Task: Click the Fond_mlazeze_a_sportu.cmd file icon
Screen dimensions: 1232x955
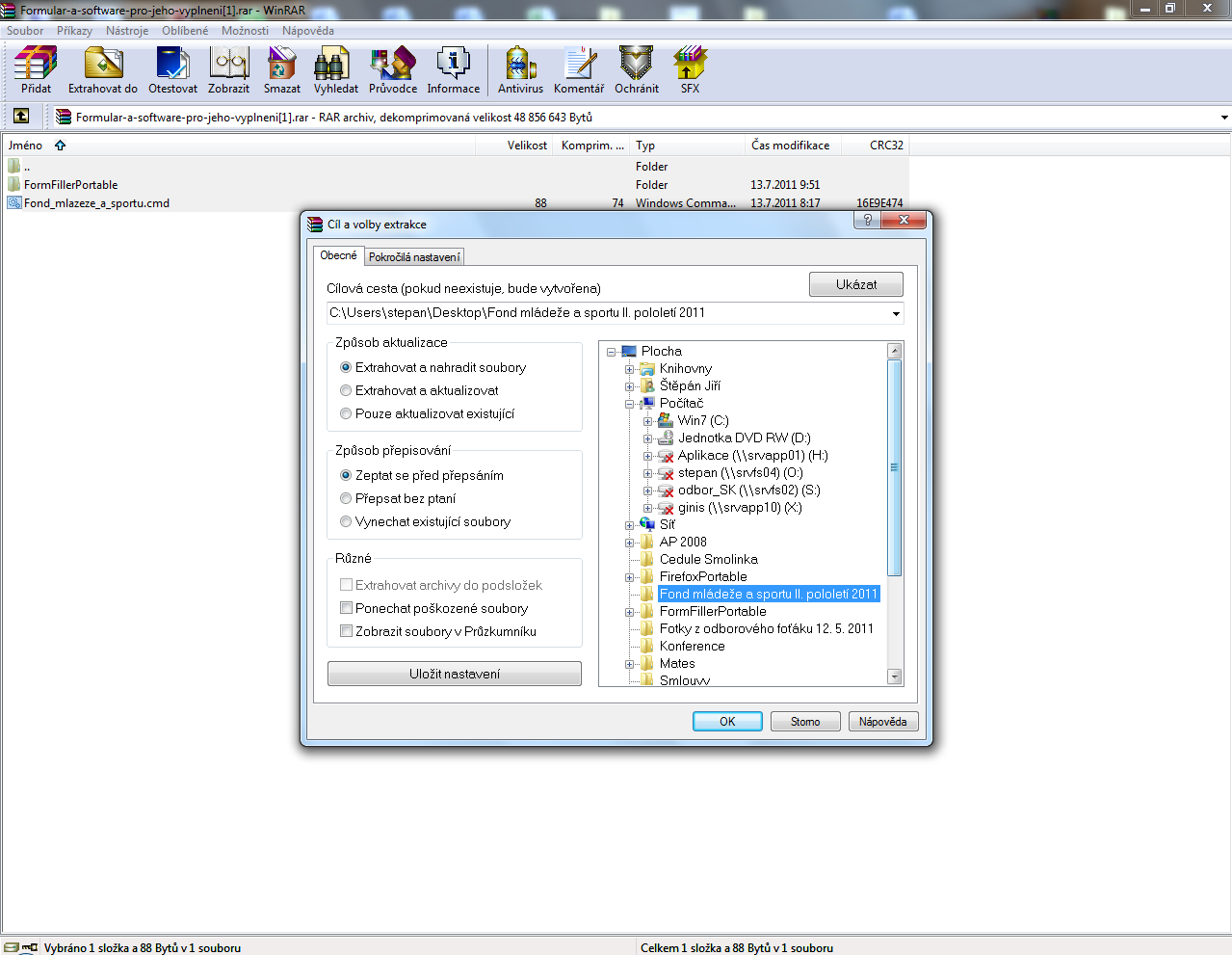Action: click(x=13, y=202)
